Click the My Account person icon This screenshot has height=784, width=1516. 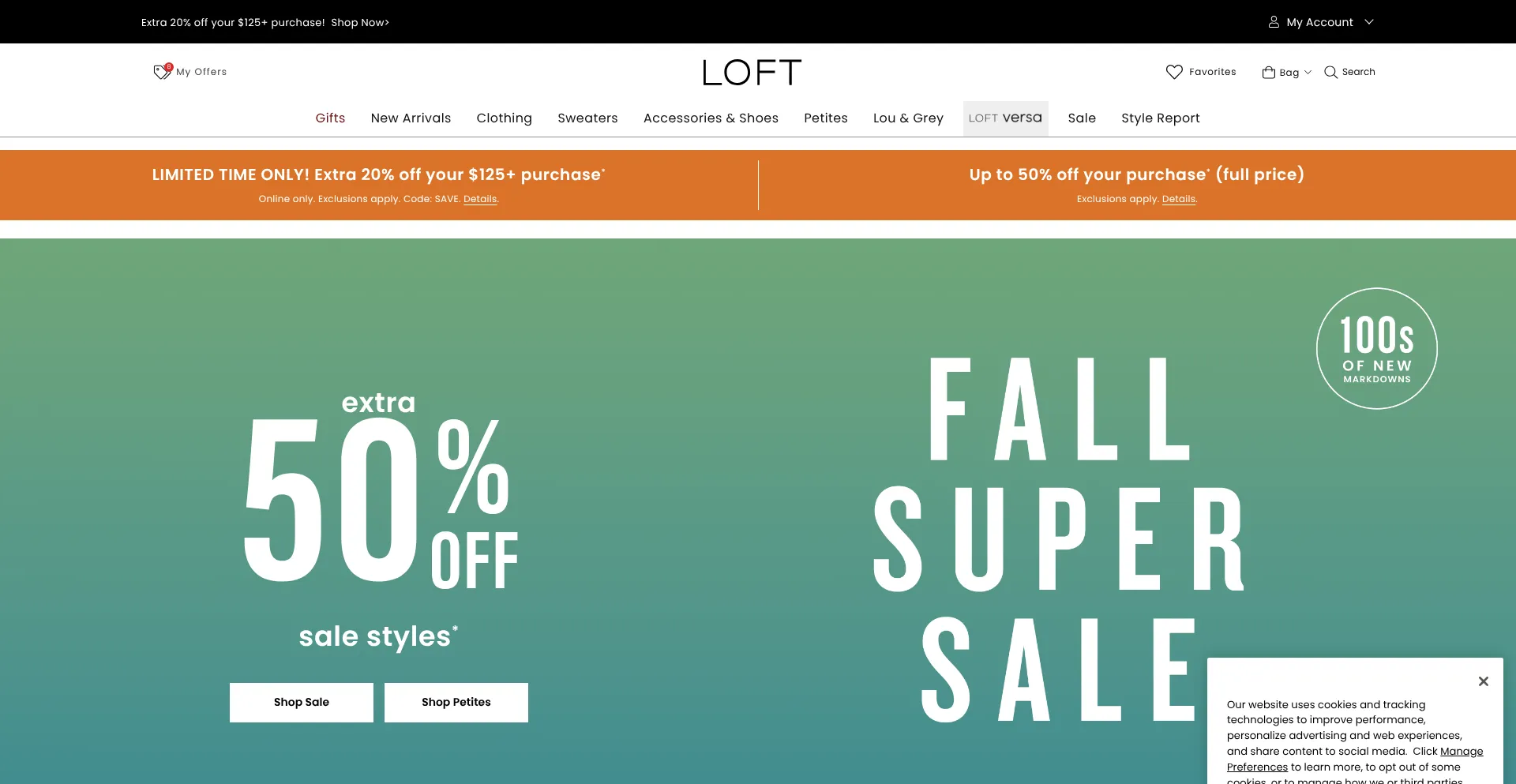pos(1274,22)
